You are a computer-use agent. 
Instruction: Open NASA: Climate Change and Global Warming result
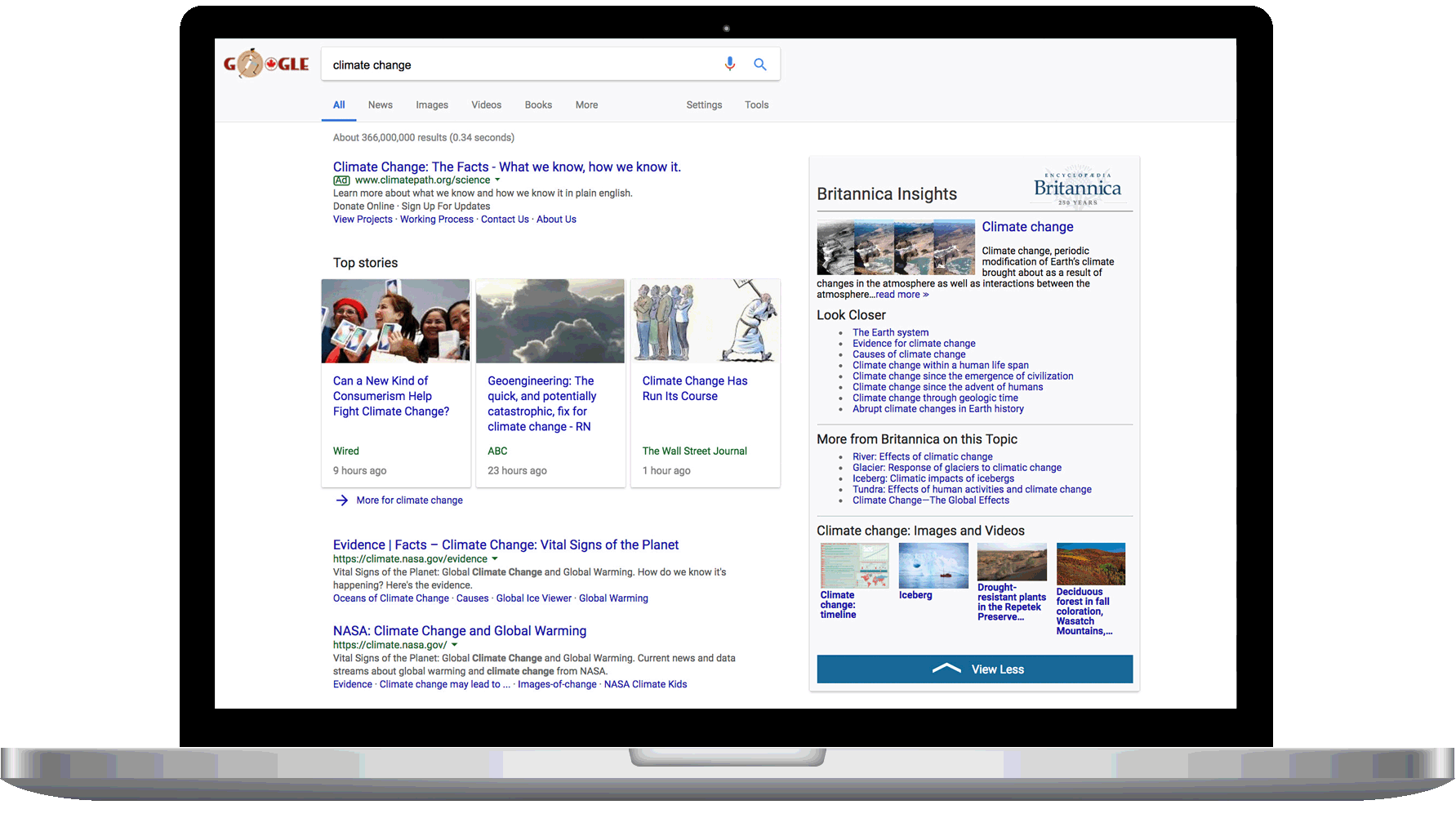(460, 631)
